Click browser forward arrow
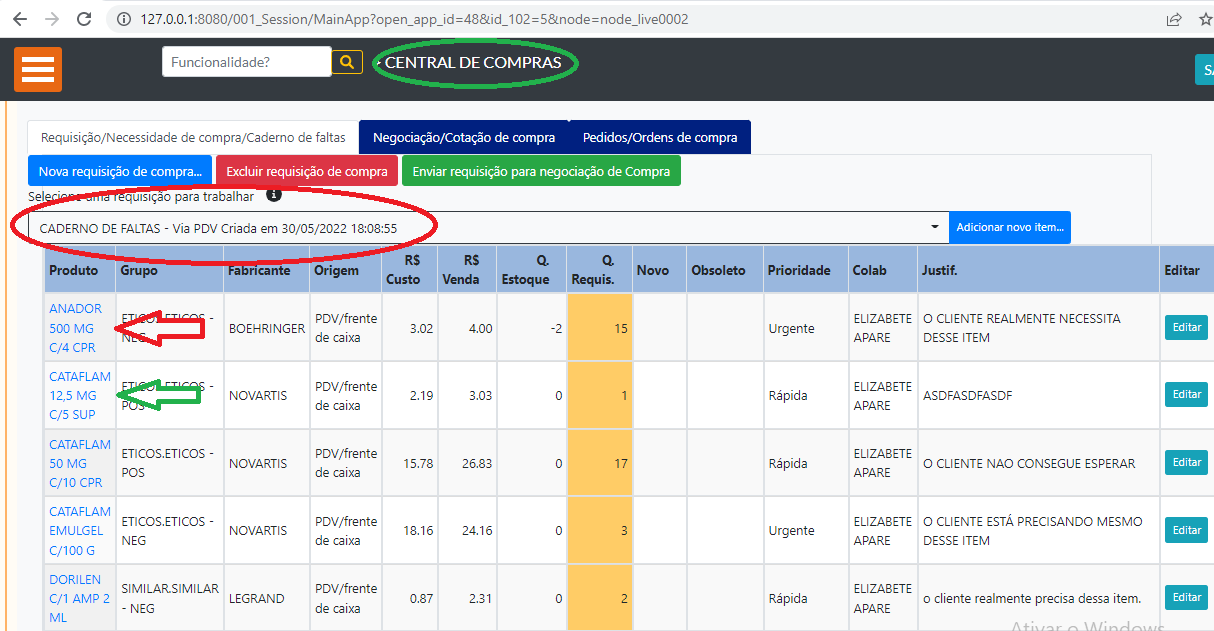This screenshot has width=1214, height=631. 52,19
